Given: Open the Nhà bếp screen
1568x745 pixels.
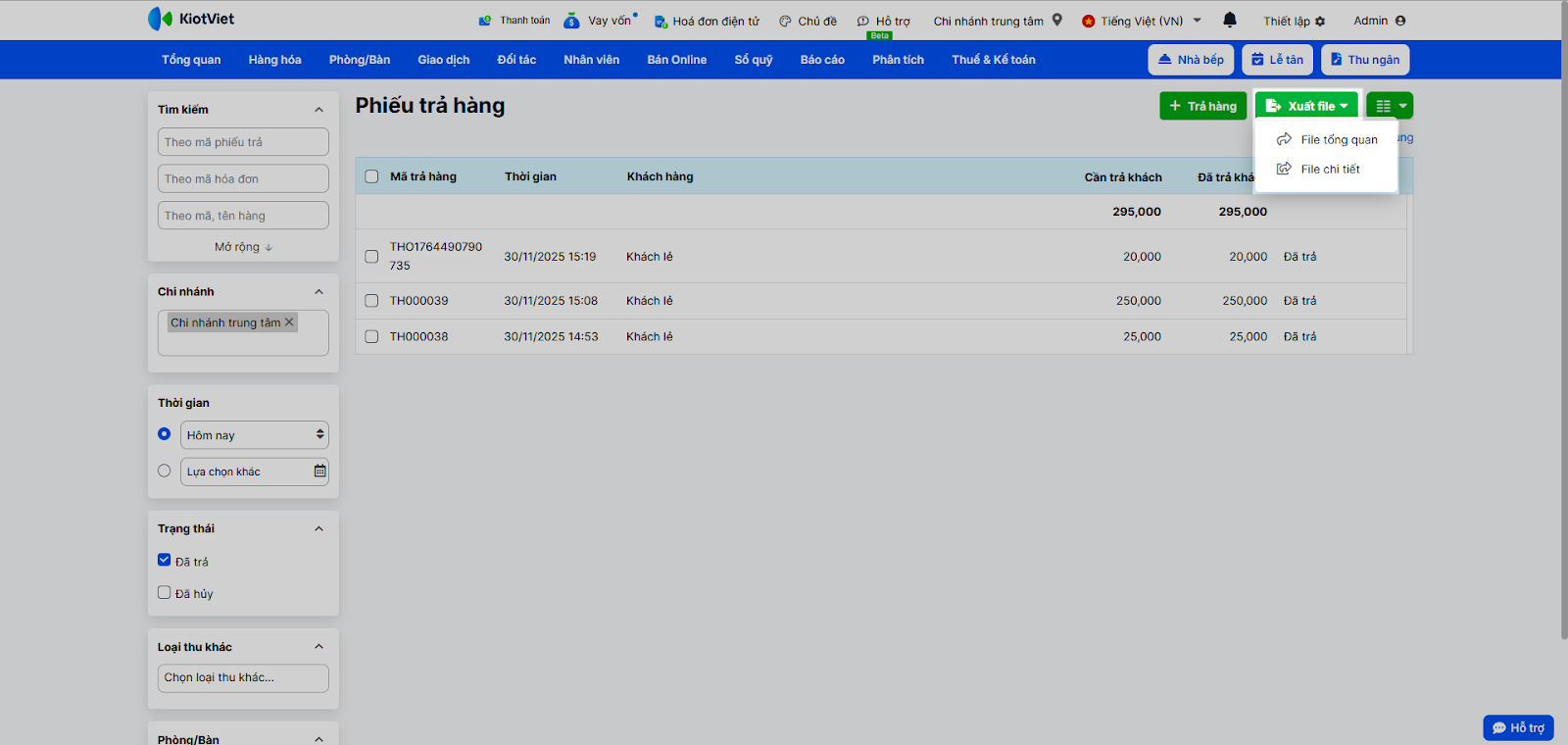Looking at the screenshot, I should tap(1191, 60).
